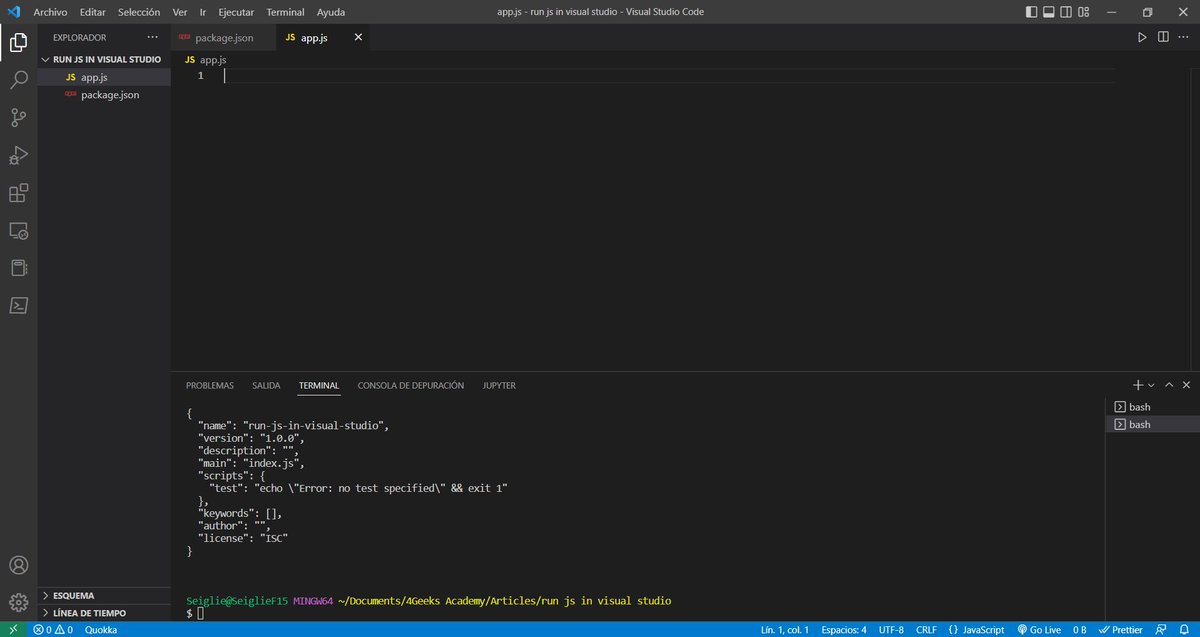Screen dimensions: 1200x637
Task: Open the Explorer view in activity bar
Action: point(18,43)
